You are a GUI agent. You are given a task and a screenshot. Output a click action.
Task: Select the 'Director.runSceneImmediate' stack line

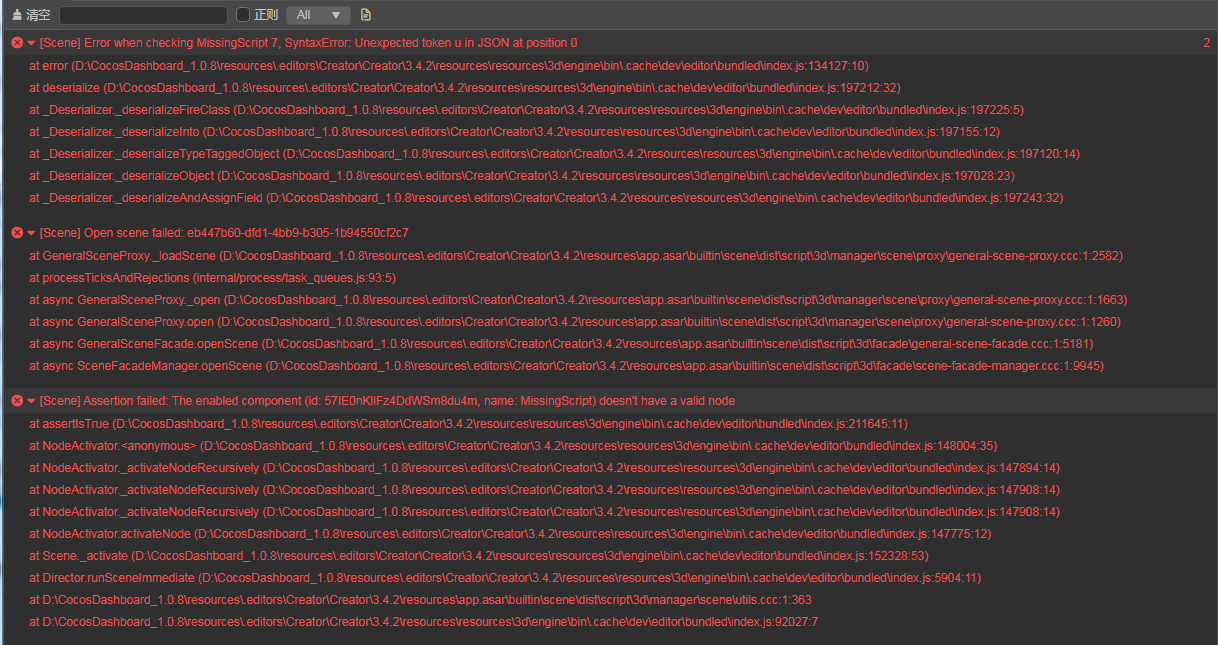pos(505,578)
